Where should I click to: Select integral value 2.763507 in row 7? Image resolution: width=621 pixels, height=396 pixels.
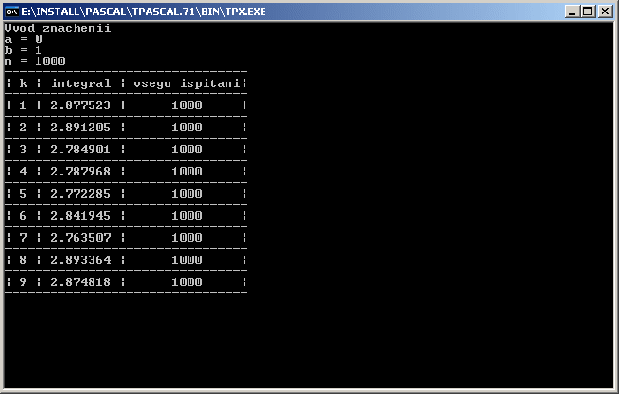point(80,238)
